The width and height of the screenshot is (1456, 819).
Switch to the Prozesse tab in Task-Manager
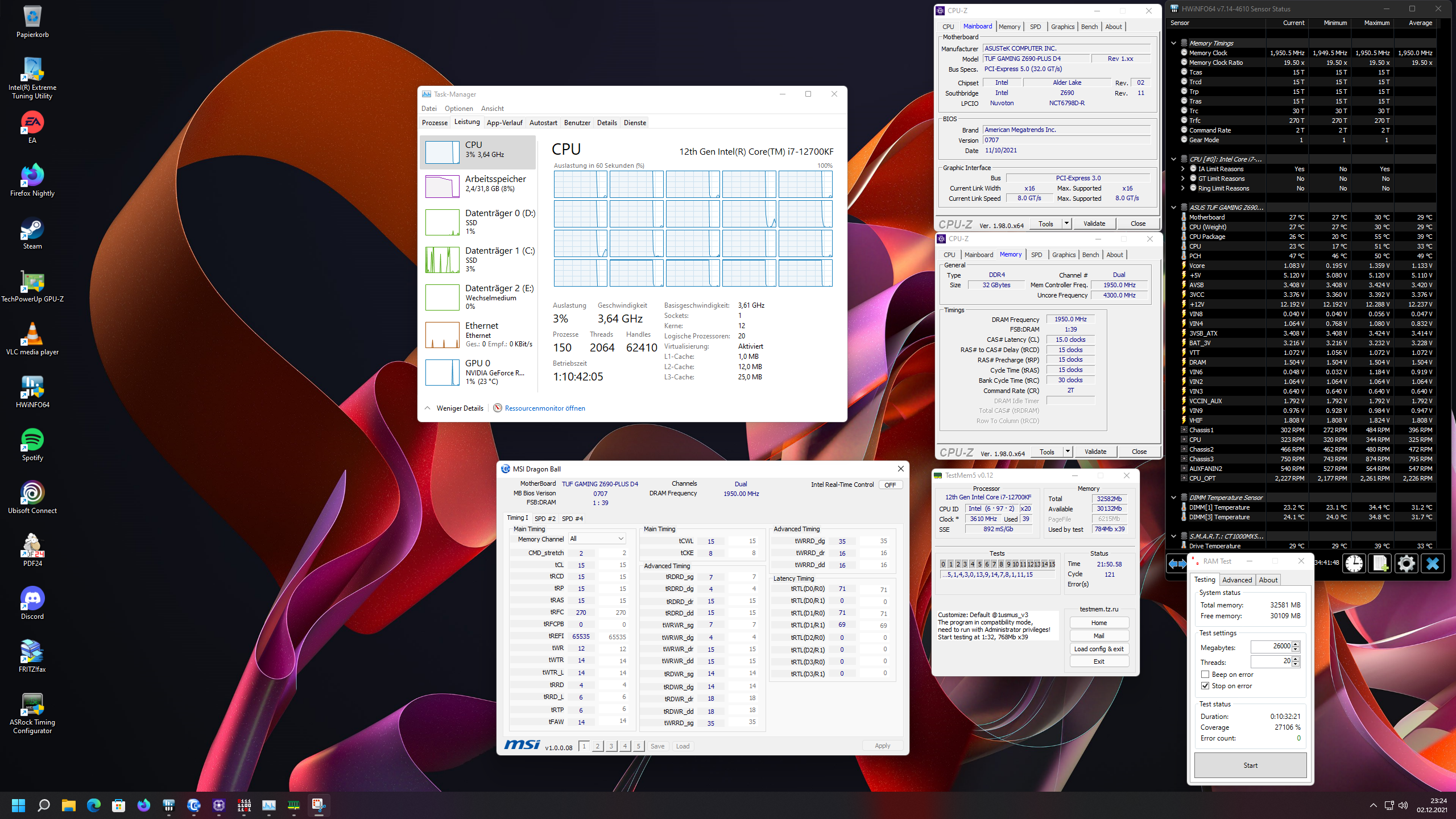(435, 123)
